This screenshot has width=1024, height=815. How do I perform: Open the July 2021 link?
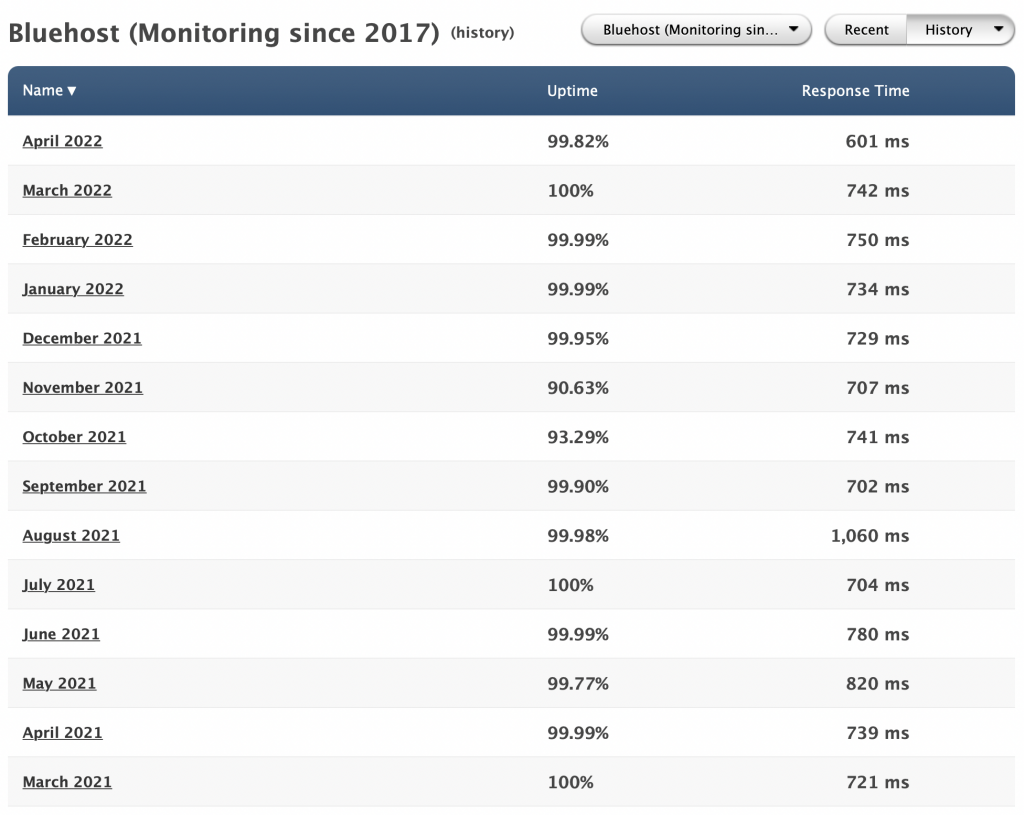pyautogui.click(x=59, y=584)
